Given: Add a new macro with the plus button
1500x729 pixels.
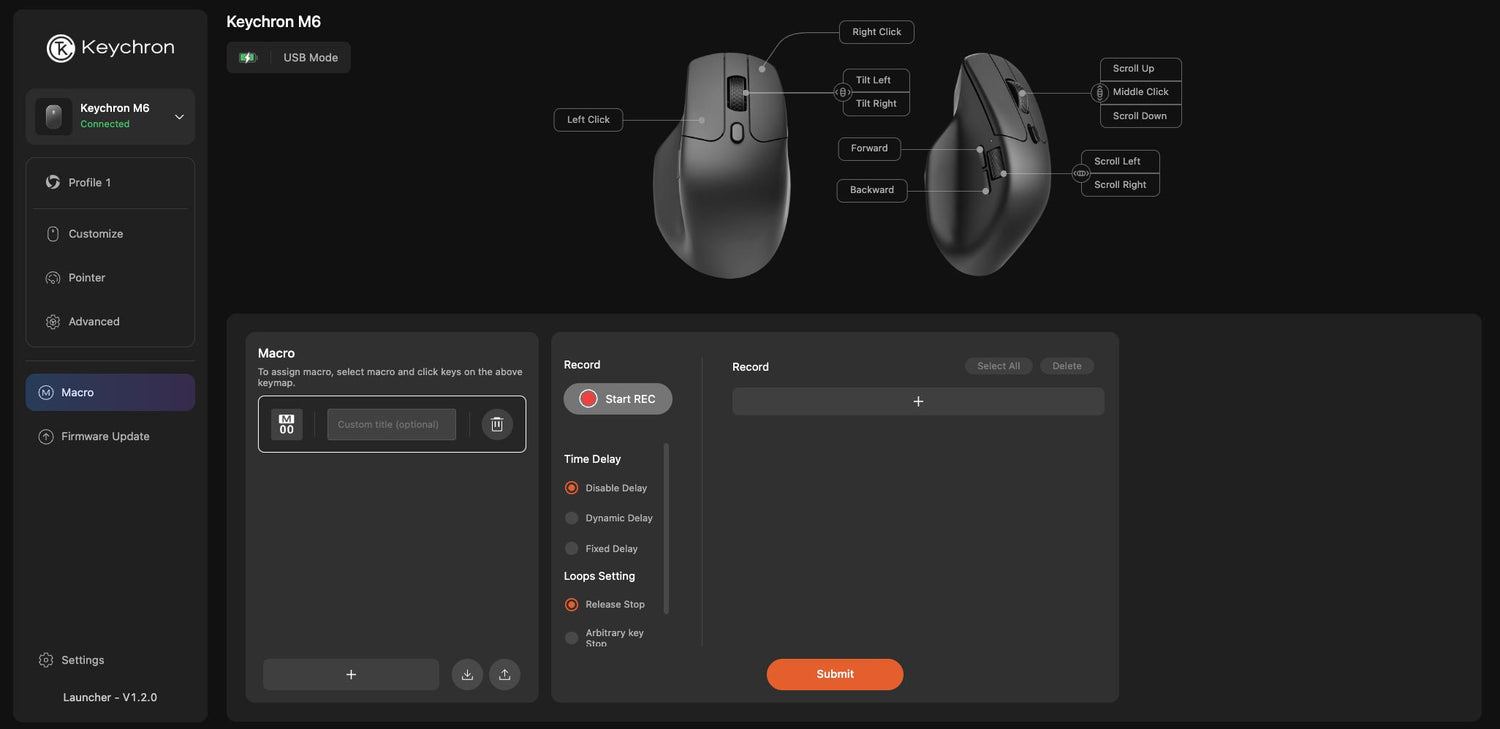Looking at the screenshot, I should (x=351, y=675).
